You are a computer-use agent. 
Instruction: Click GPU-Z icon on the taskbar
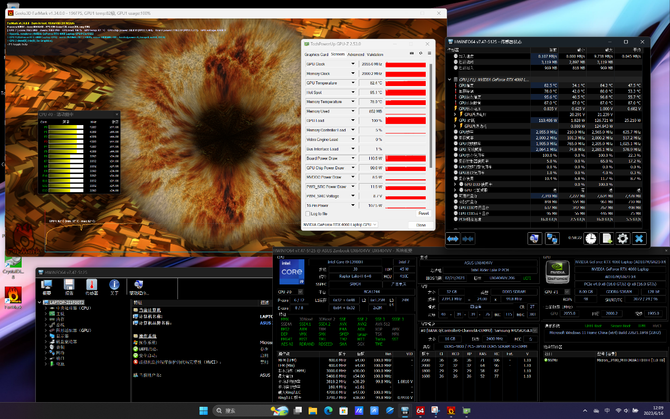466,410
